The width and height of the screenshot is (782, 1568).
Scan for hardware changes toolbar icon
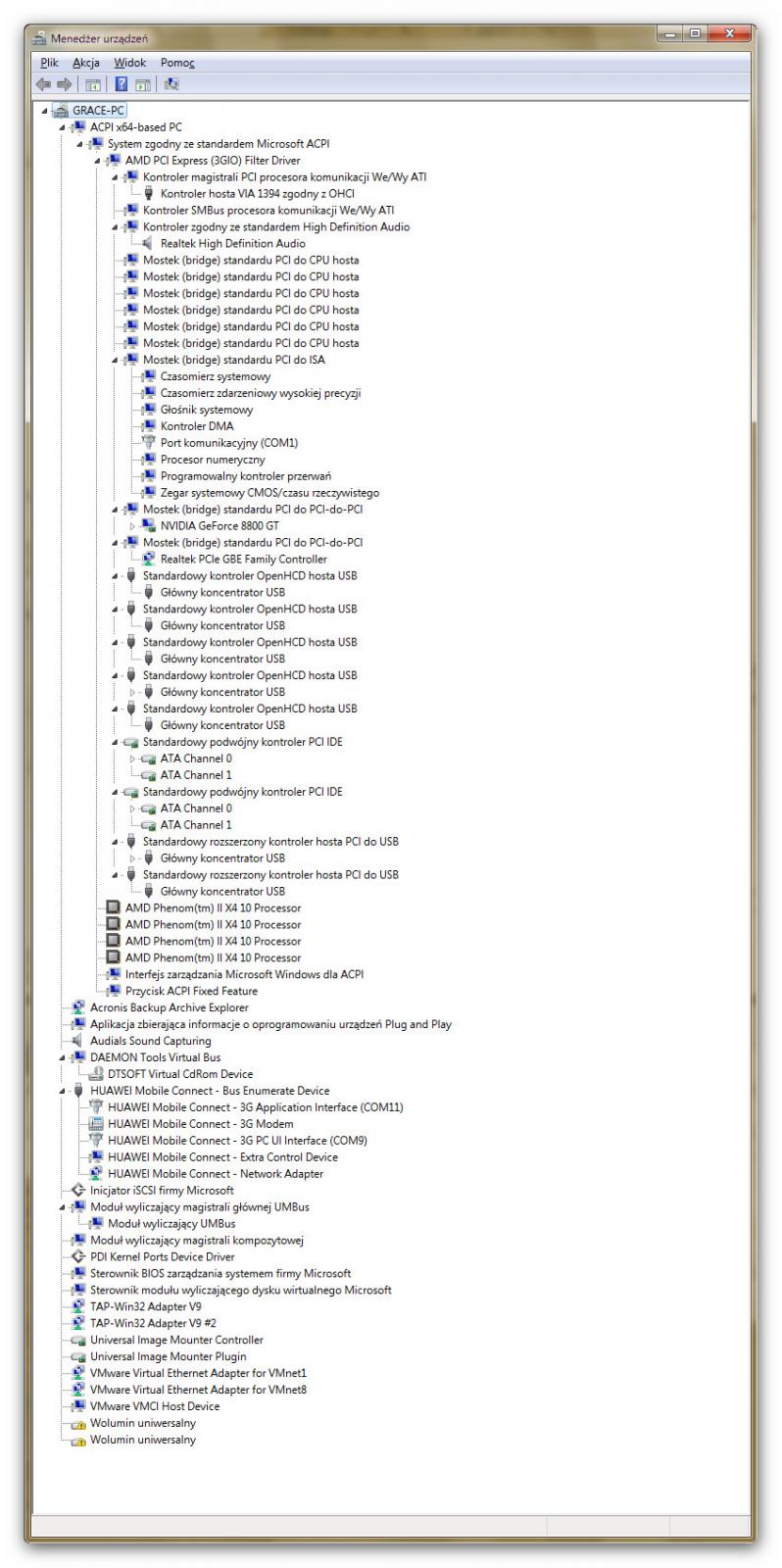[x=171, y=85]
